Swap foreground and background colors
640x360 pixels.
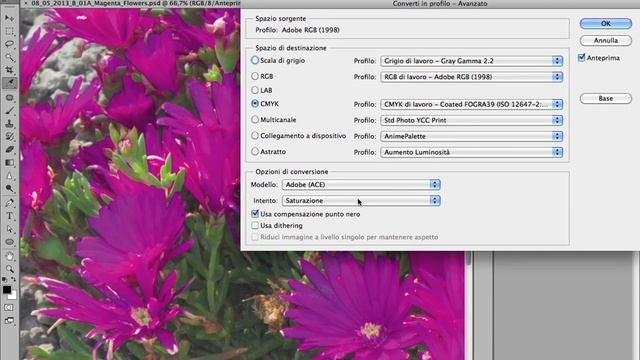[x=13, y=280]
